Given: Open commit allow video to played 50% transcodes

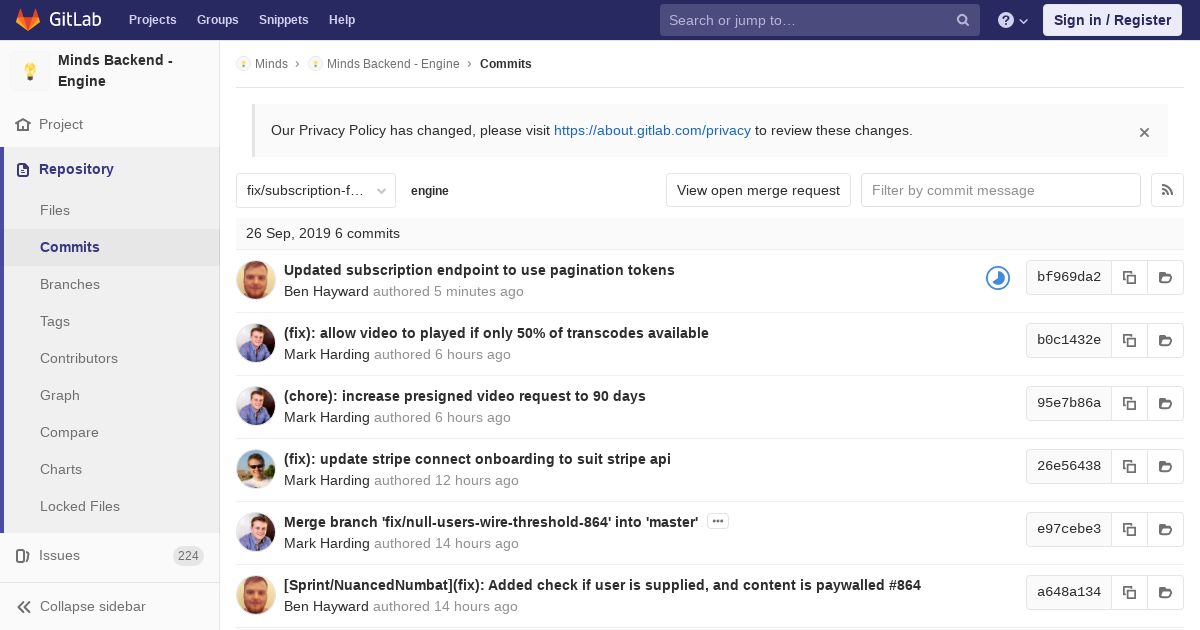Looking at the screenshot, I should [x=496, y=333].
